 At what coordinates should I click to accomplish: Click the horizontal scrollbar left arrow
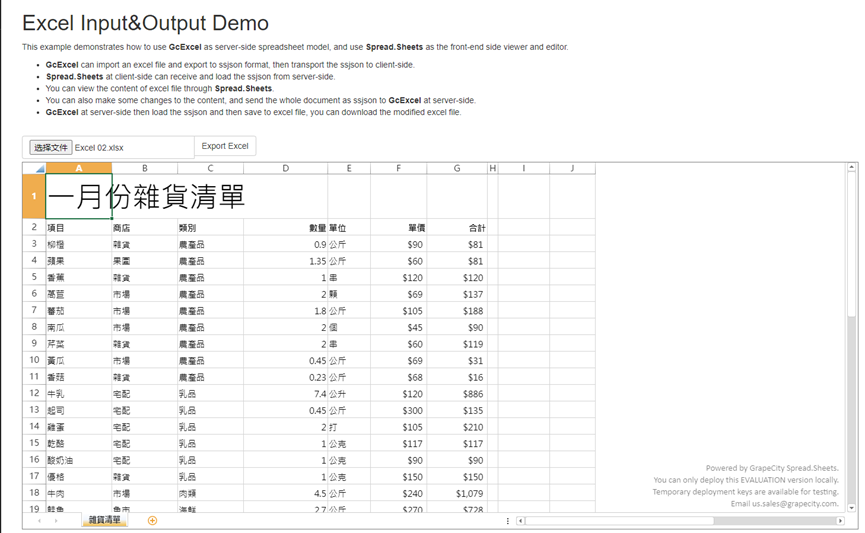coord(520,520)
